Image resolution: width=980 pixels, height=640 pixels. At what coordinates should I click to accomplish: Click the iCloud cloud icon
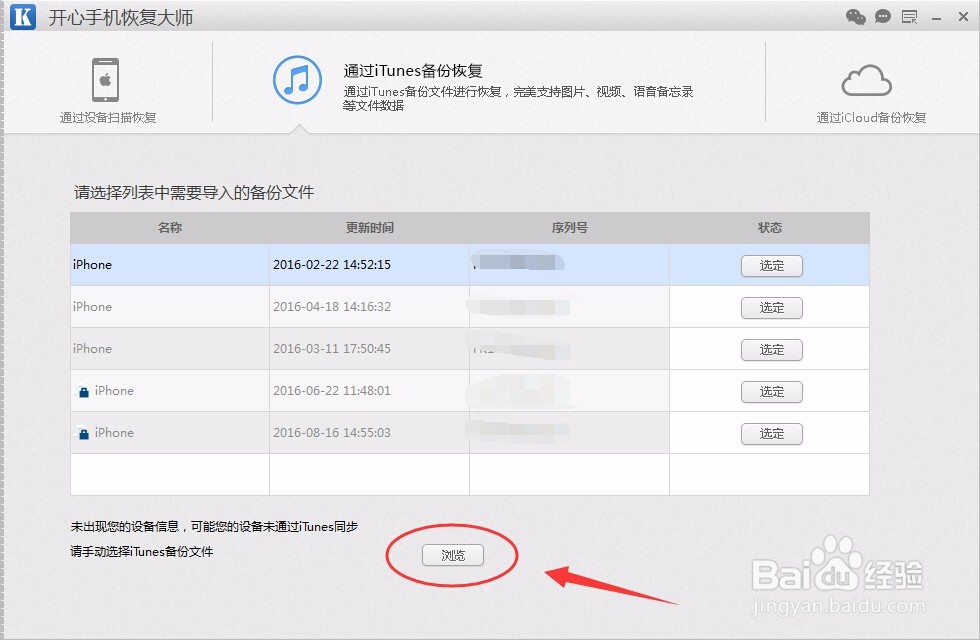point(866,80)
